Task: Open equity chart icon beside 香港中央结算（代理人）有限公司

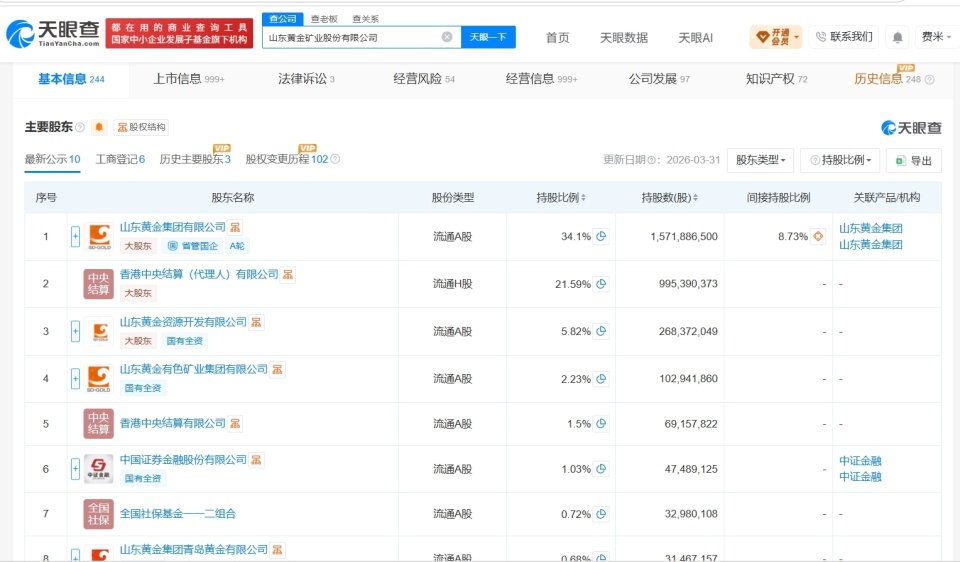Action: point(287,274)
